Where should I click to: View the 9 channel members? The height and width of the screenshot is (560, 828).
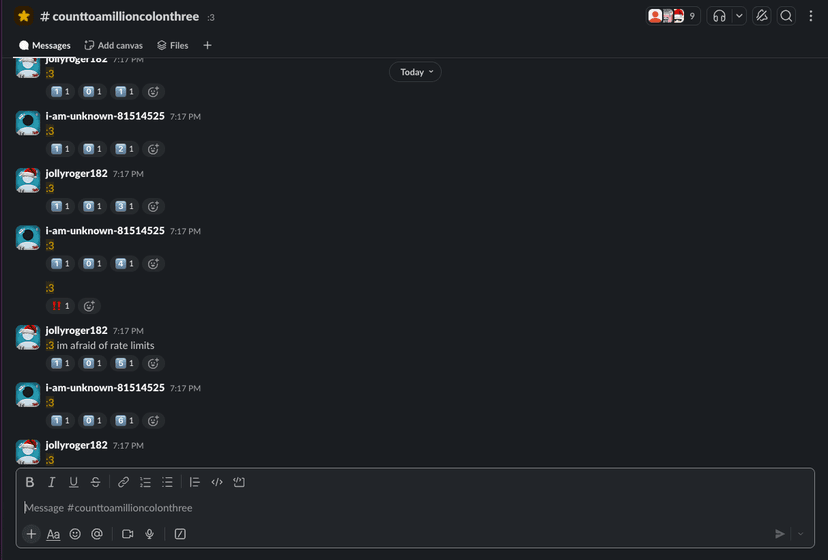pos(673,16)
